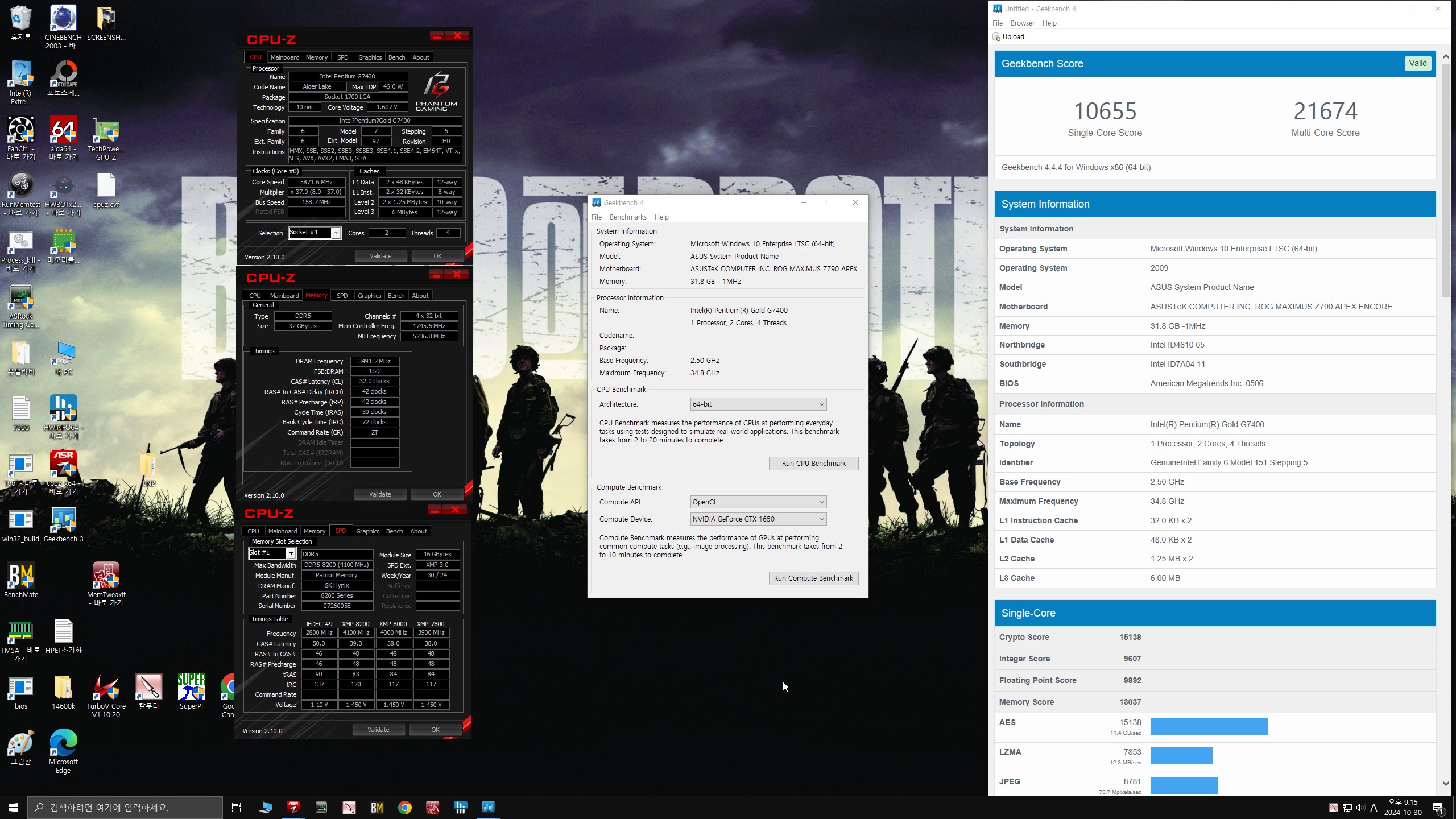Open Graphics tab in the memory timings CPU-Z window
This screenshot has width=1456, height=819.
click(369, 296)
